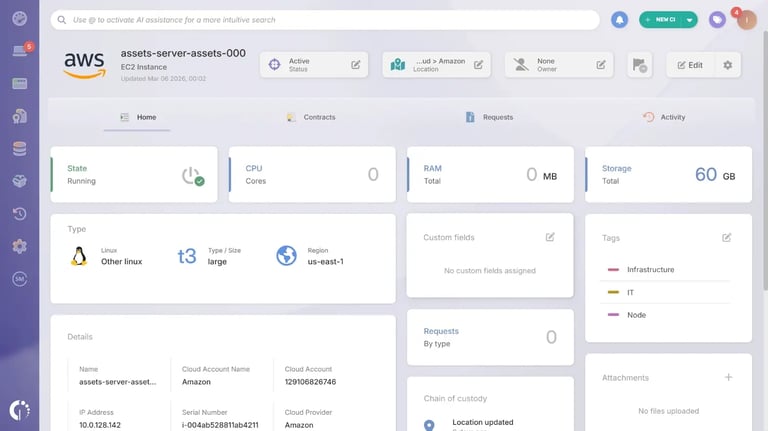The height and width of the screenshot is (431, 768).
Task: Click the page vertical scrollbar
Action: 765,159
